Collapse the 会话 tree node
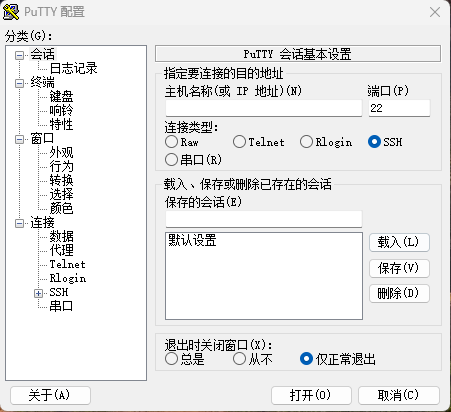 [20, 55]
